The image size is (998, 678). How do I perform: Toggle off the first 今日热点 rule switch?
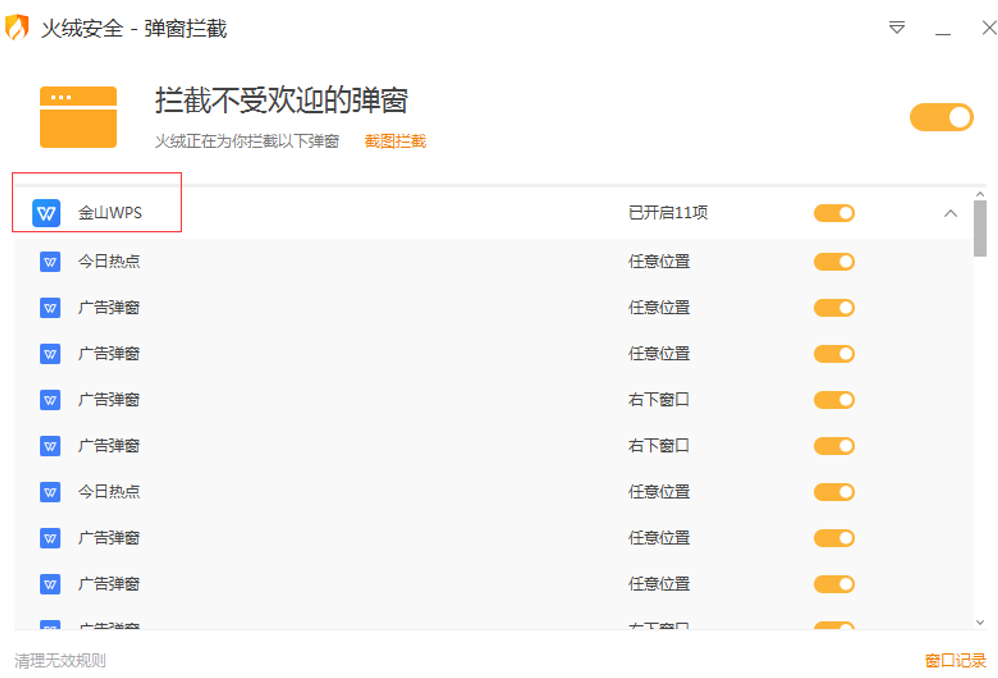834,262
